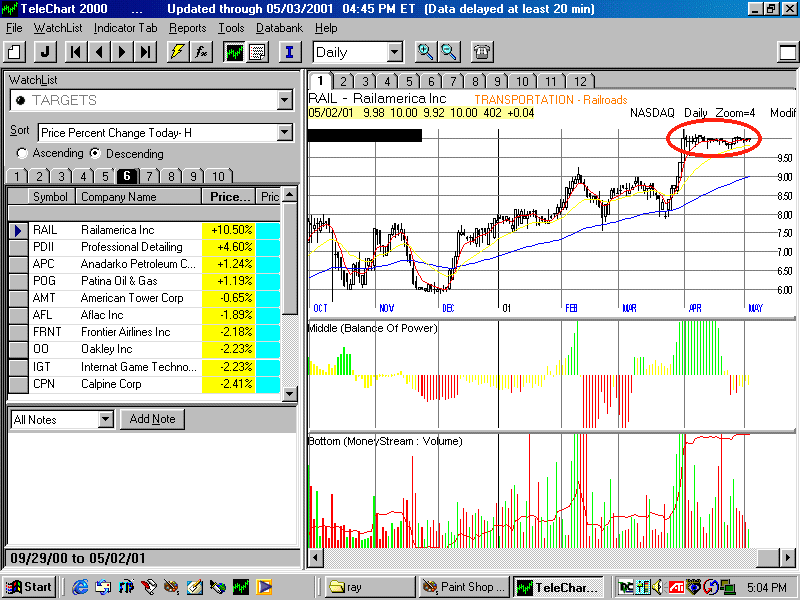Image resolution: width=800 pixels, height=600 pixels.
Task: Click the RAIL +10.50% price cell
Action: point(229,230)
